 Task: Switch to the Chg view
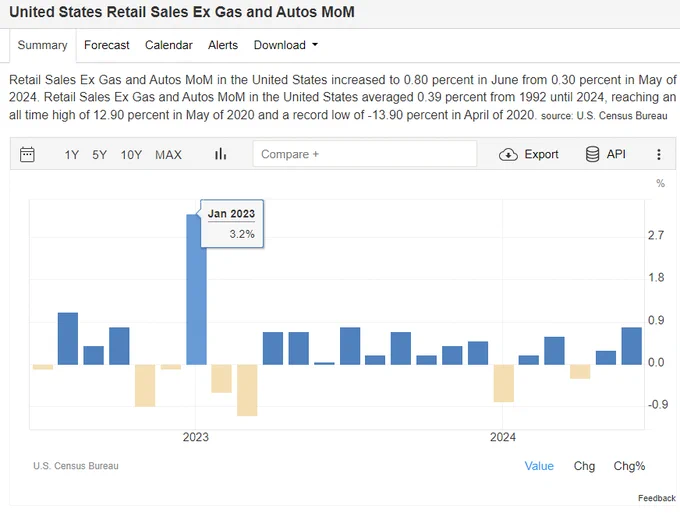pos(584,466)
